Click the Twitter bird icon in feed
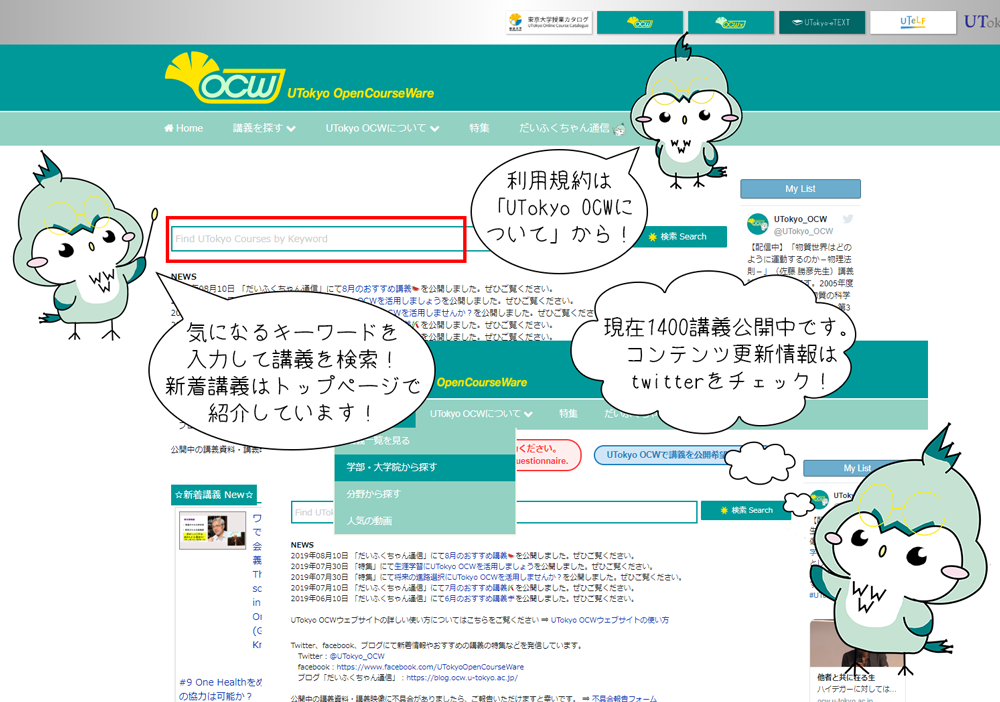This screenshot has height=702, width=1000. (x=848, y=219)
